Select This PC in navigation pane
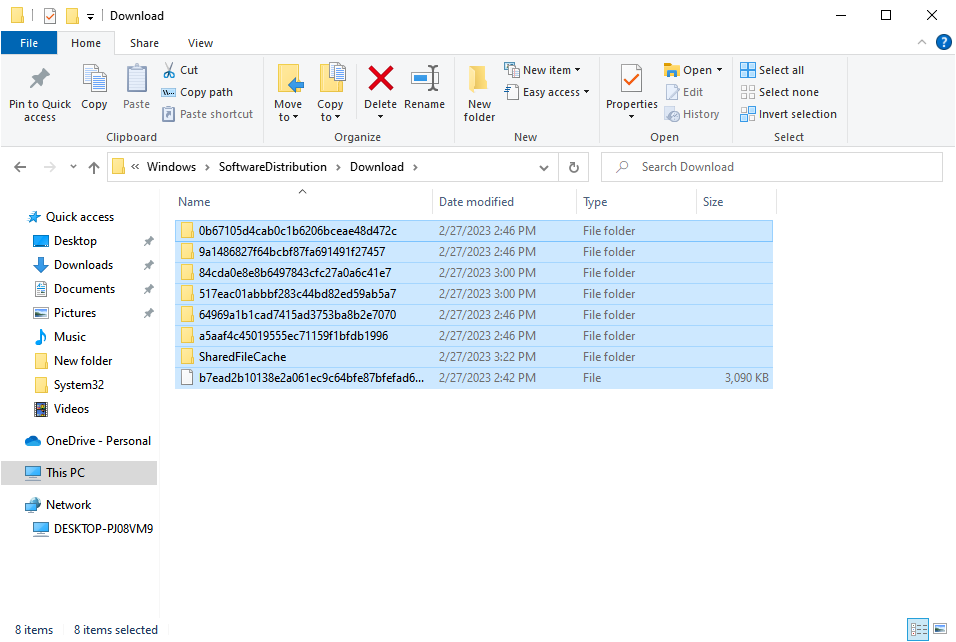The height and width of the screenshot is (642, 956). (65, 473)
